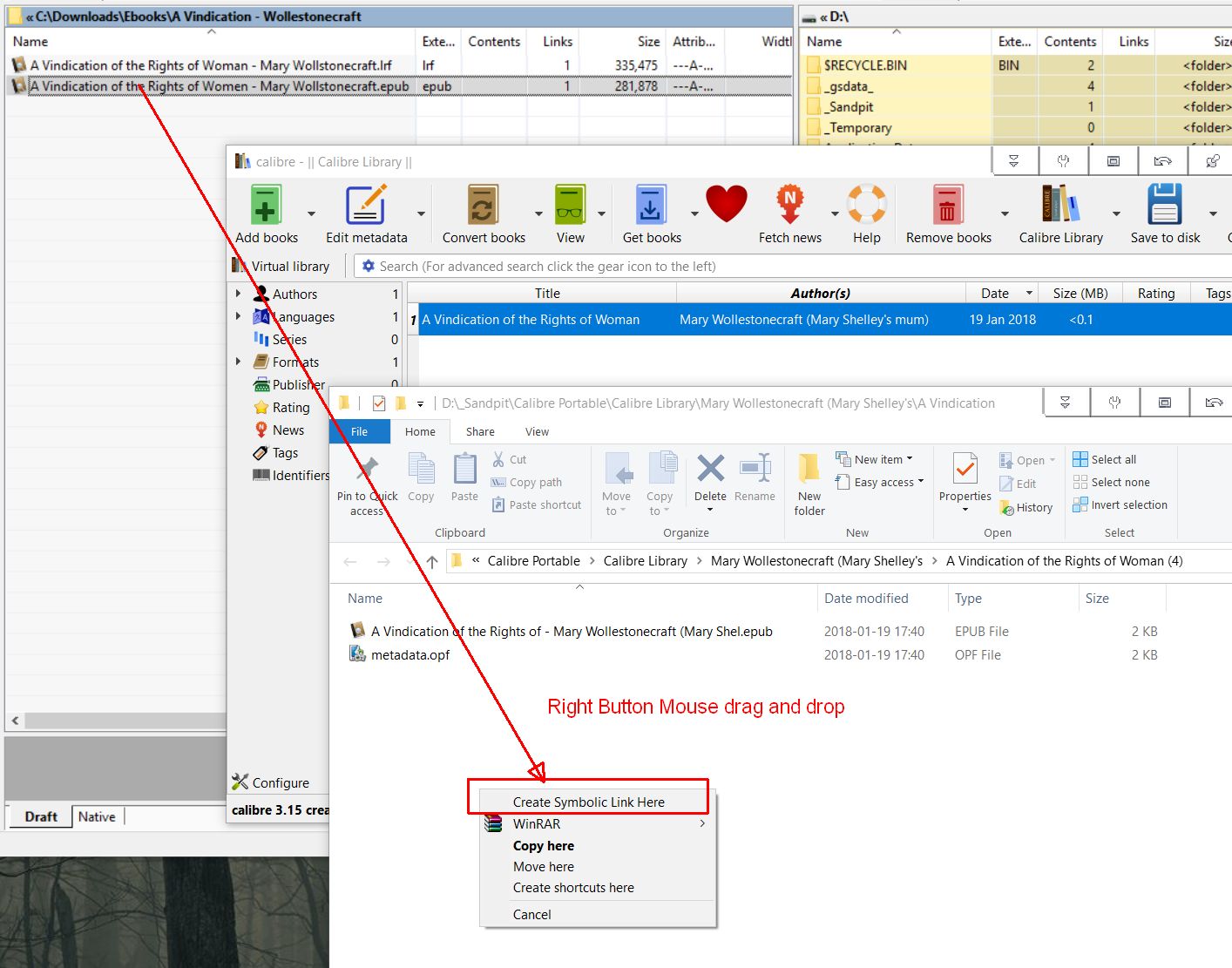Click Cut in the Clipboard group
This screenshot has width=1232, height=968.
click(509, 459)
